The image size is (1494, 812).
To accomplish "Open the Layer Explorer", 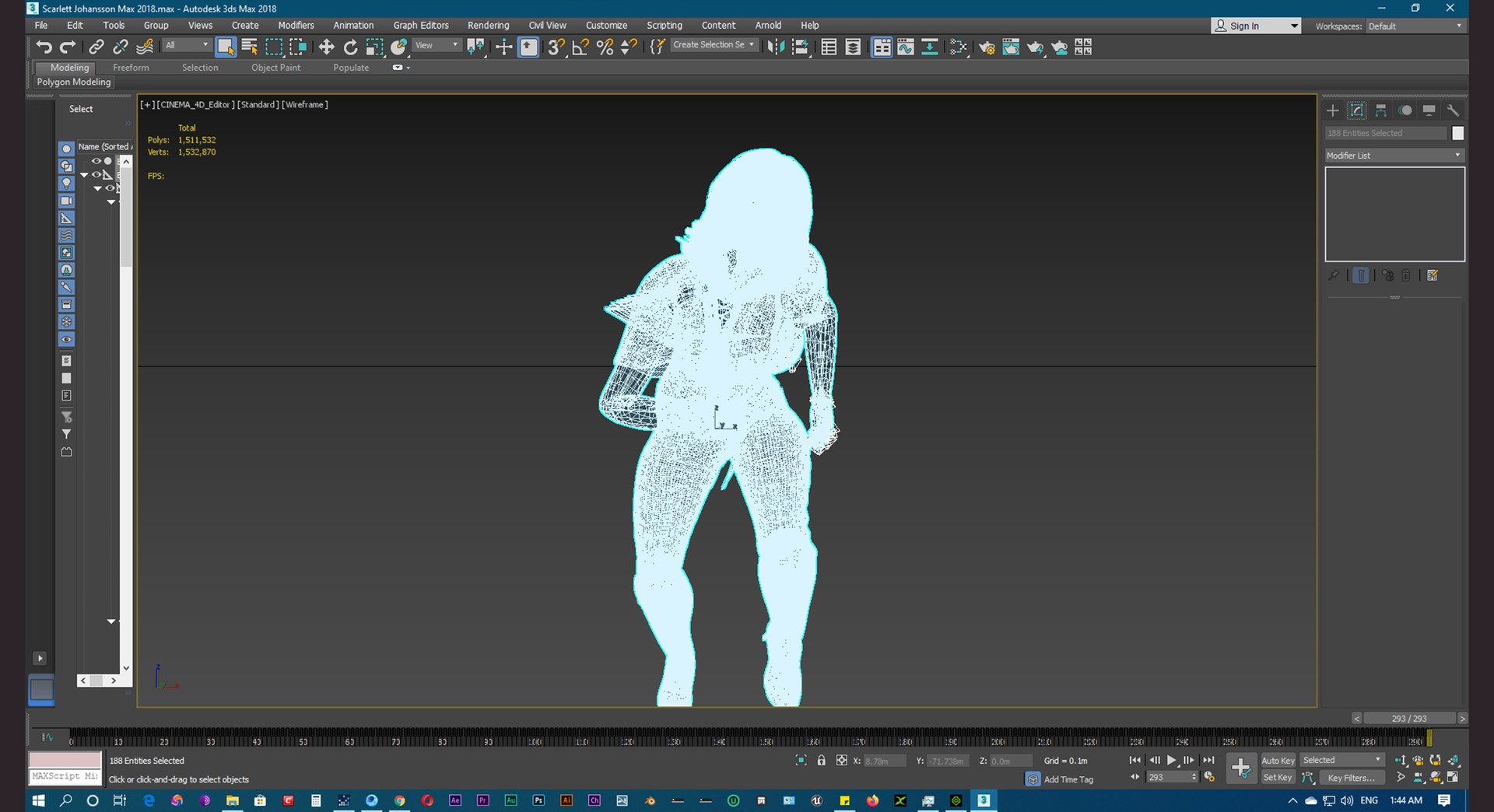I will point(853,47).
